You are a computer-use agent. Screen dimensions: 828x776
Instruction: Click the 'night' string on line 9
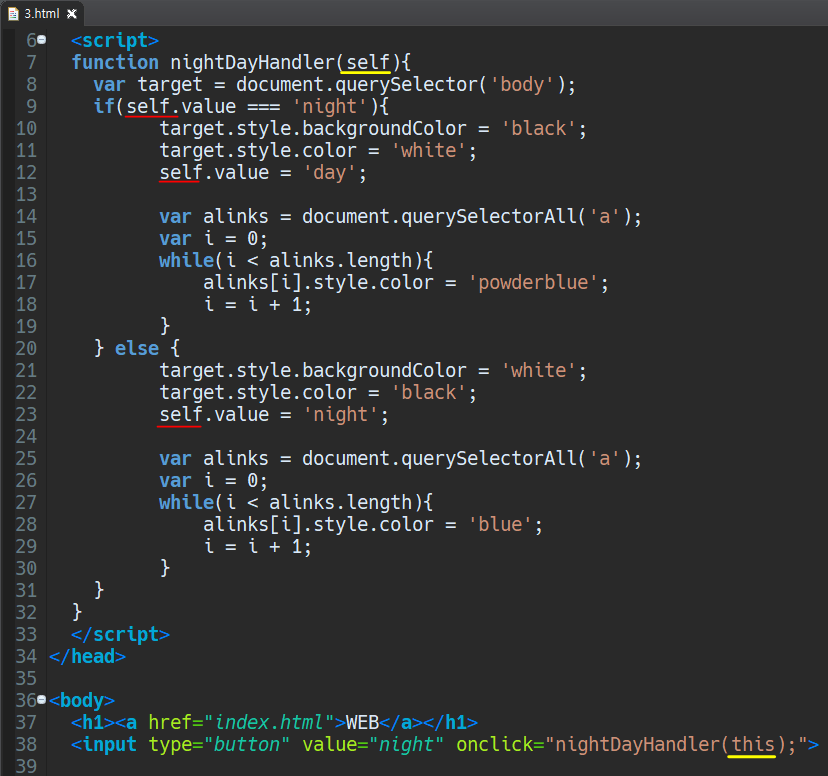(x=330, y=107)
